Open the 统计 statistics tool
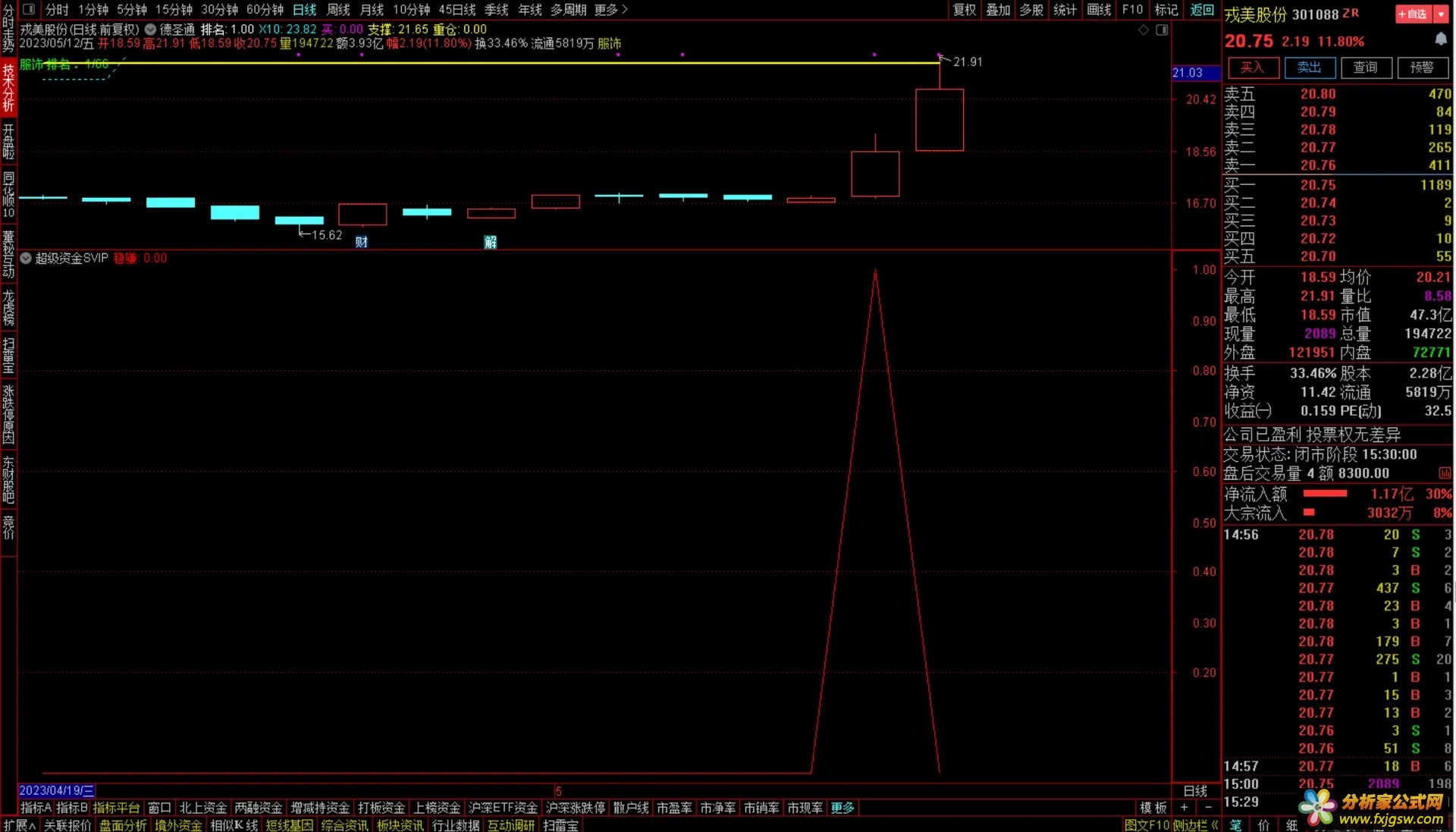Image resolution: width=1456 pixels, height=832 pixels. pos(1065,10)
